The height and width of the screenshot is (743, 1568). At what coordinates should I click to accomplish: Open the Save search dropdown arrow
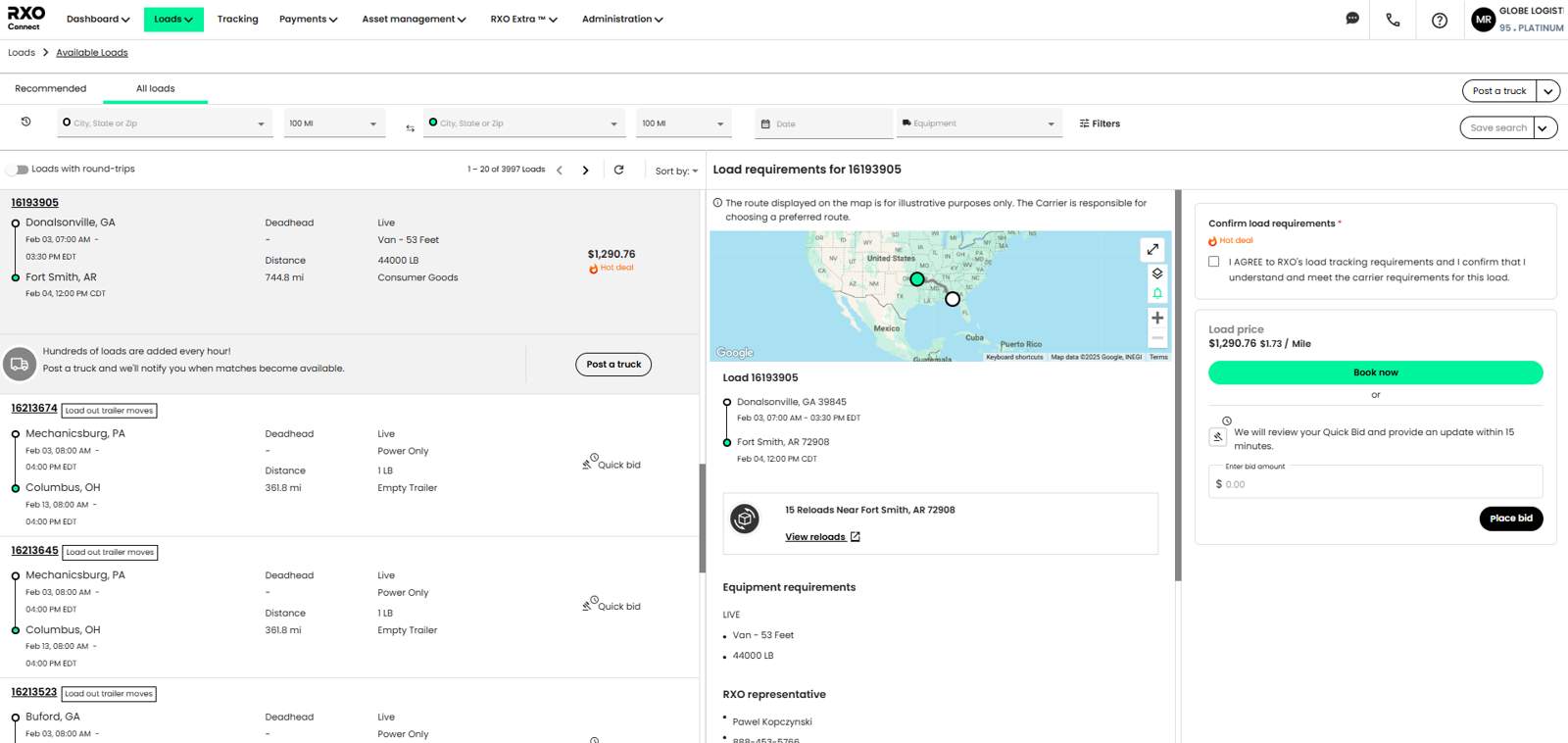pyautogui.click(x=1544, y=127)
